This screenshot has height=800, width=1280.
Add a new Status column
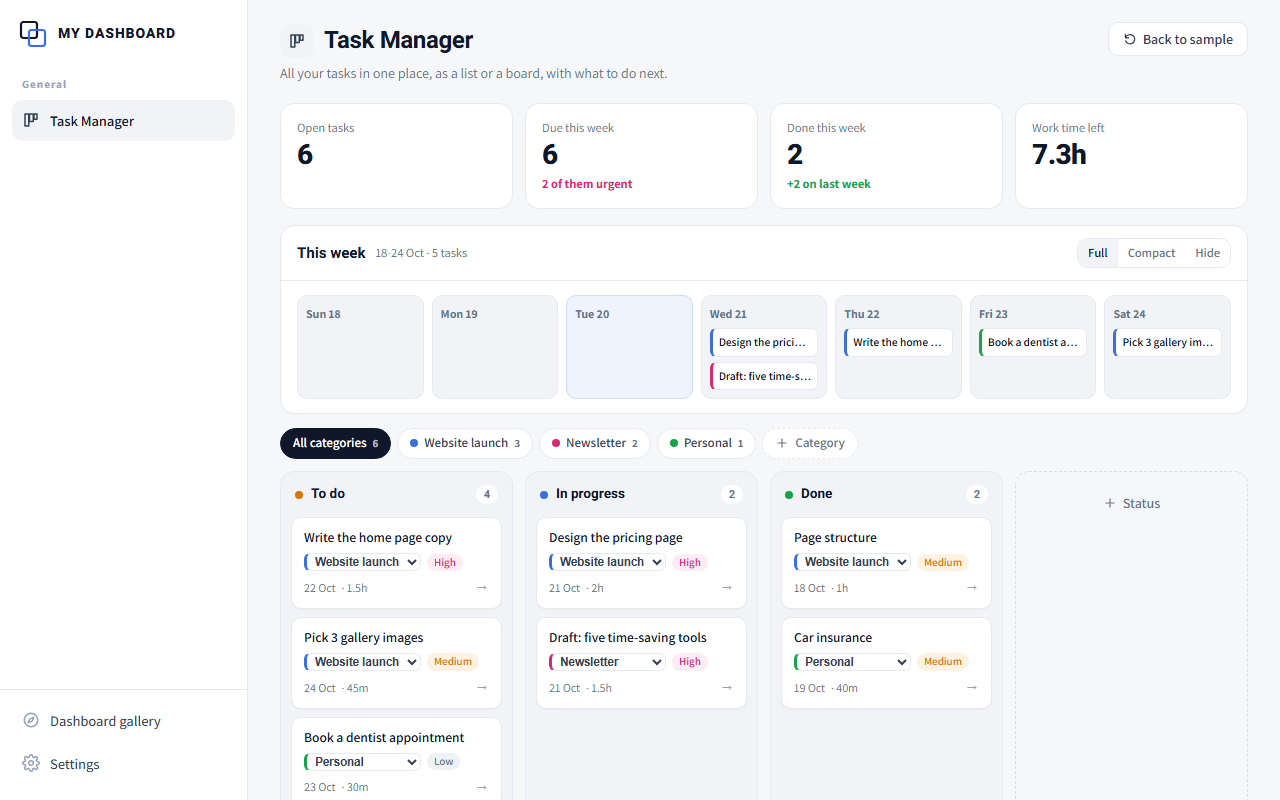[x=1131, y=504]
